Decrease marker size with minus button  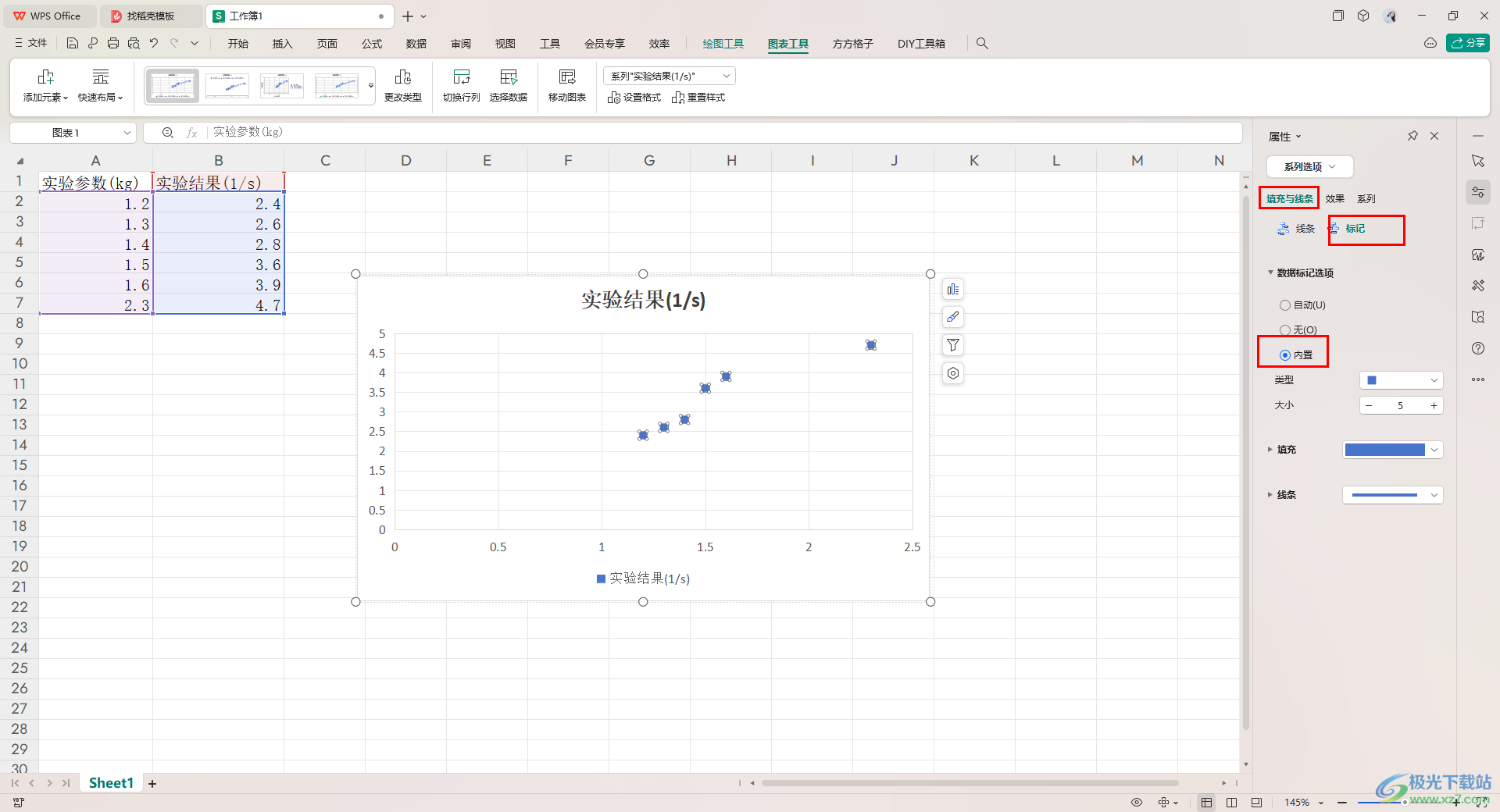(x=1369, y=405)
